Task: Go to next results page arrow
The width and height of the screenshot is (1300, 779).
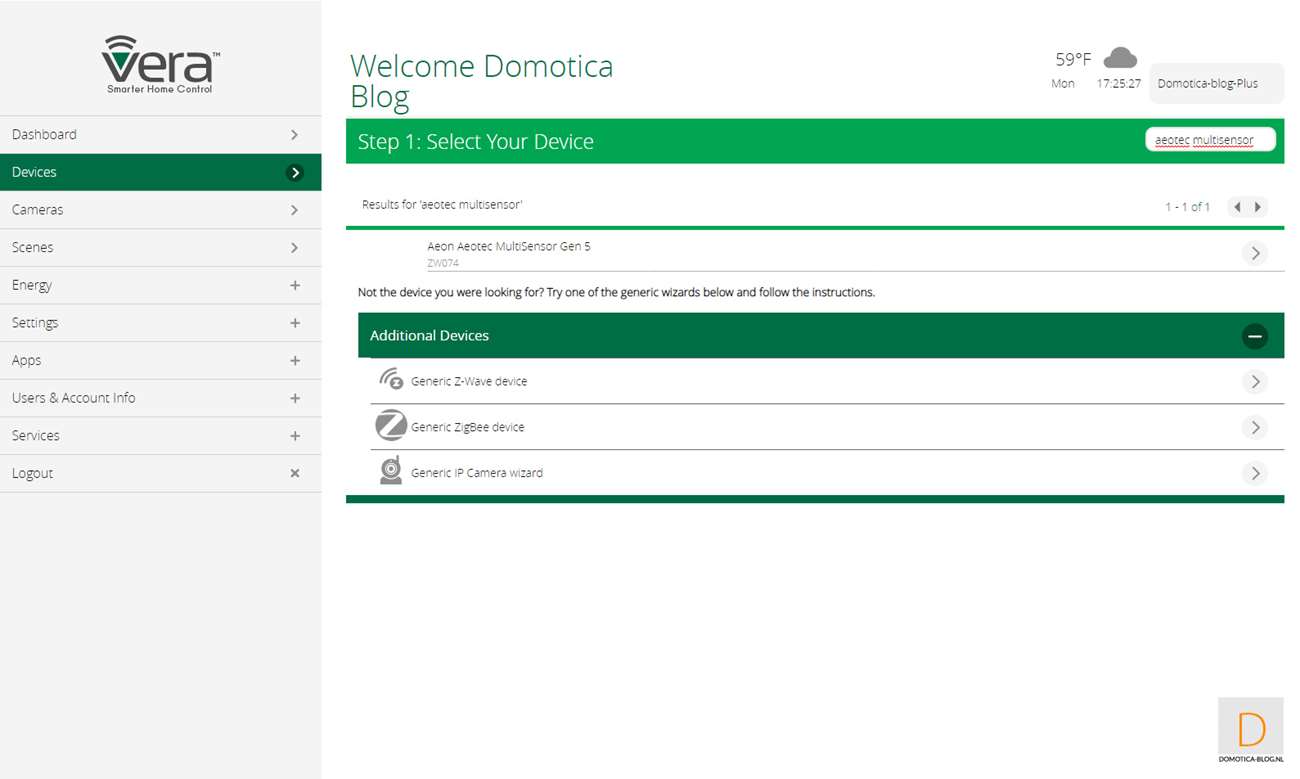Action: [x=1258, y=207]
